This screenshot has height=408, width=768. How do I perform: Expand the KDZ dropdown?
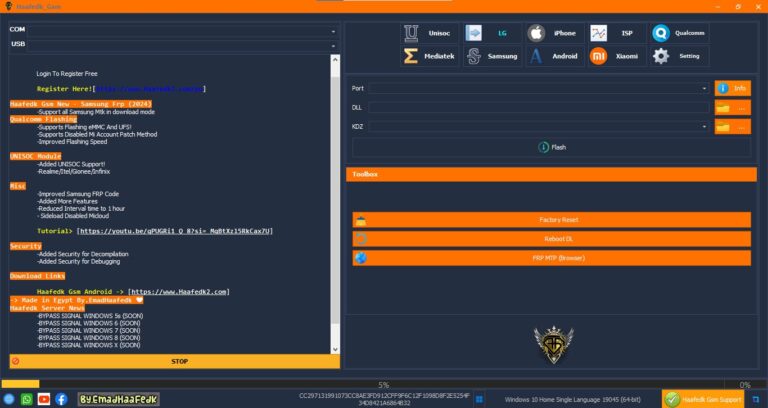(704, 127)
